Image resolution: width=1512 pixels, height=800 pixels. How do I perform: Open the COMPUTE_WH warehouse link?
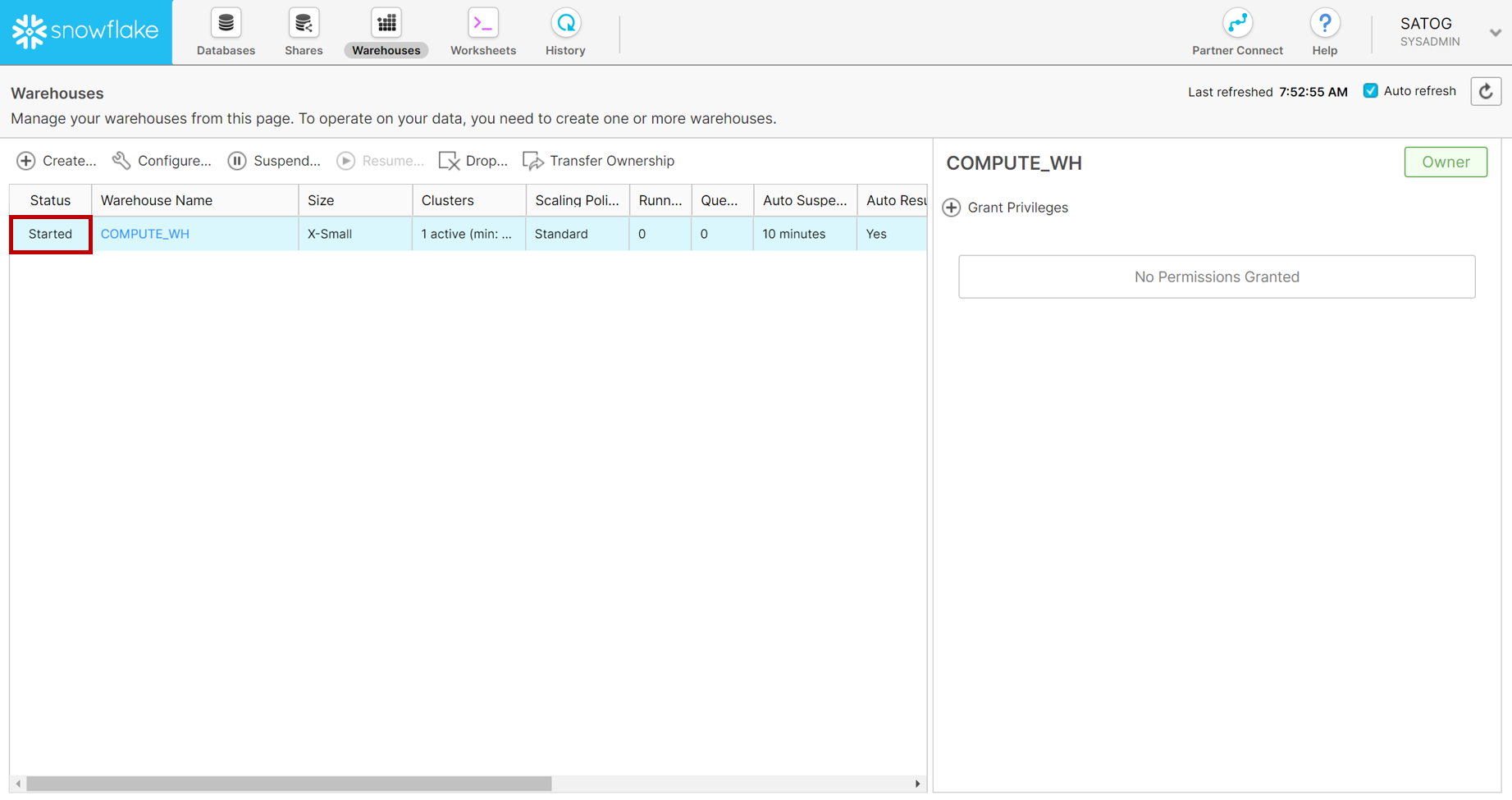(145, 234)
